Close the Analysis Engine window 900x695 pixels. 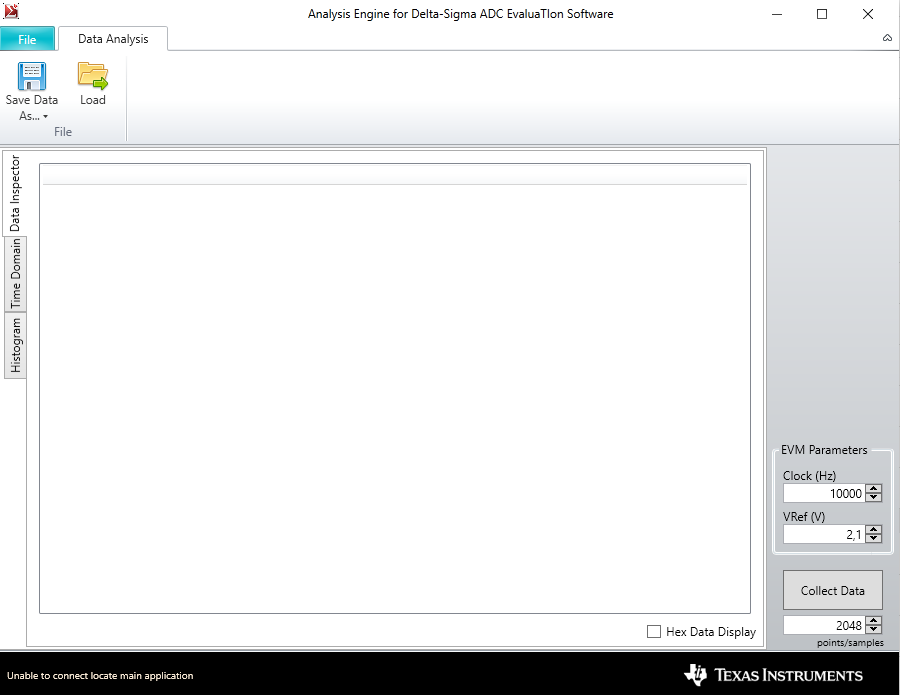(868, 14)
